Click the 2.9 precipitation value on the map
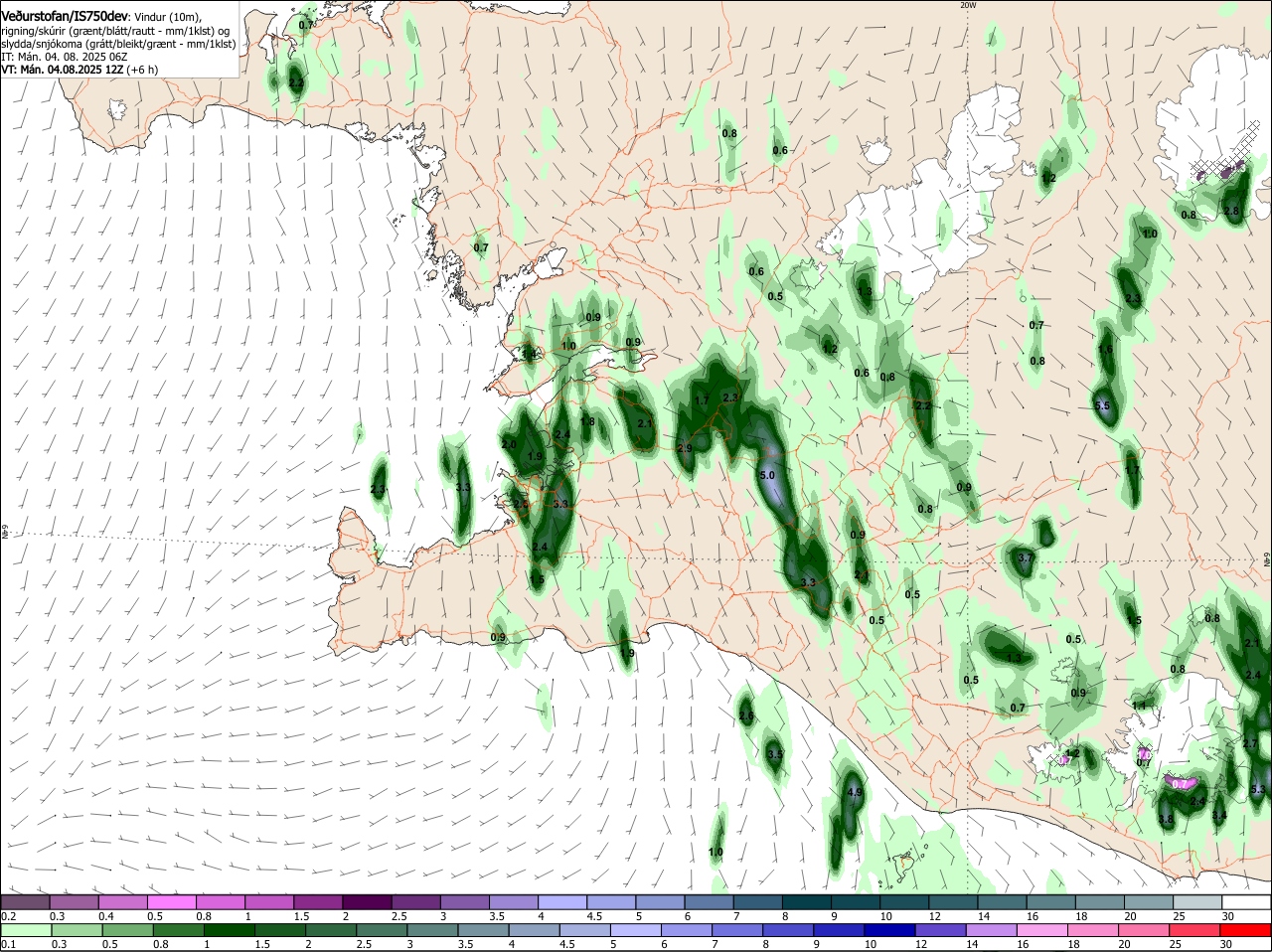Viewport: 1272px width, 952px height. point(684,449)
